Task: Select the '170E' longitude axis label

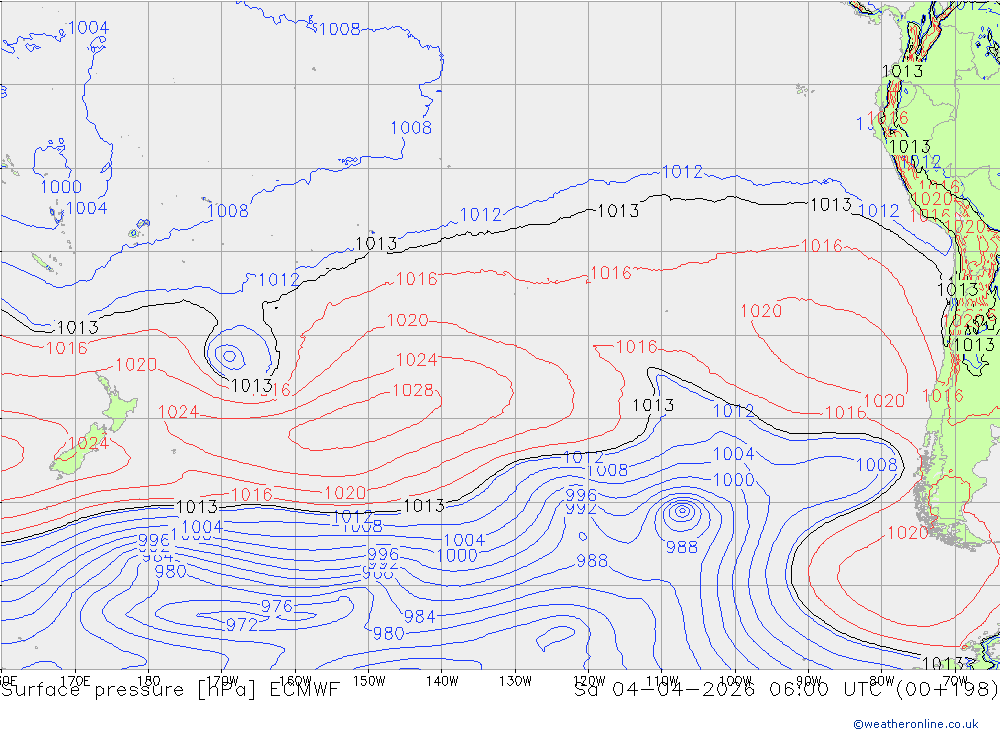Action: pyautogui.click(x=75, y=681)
